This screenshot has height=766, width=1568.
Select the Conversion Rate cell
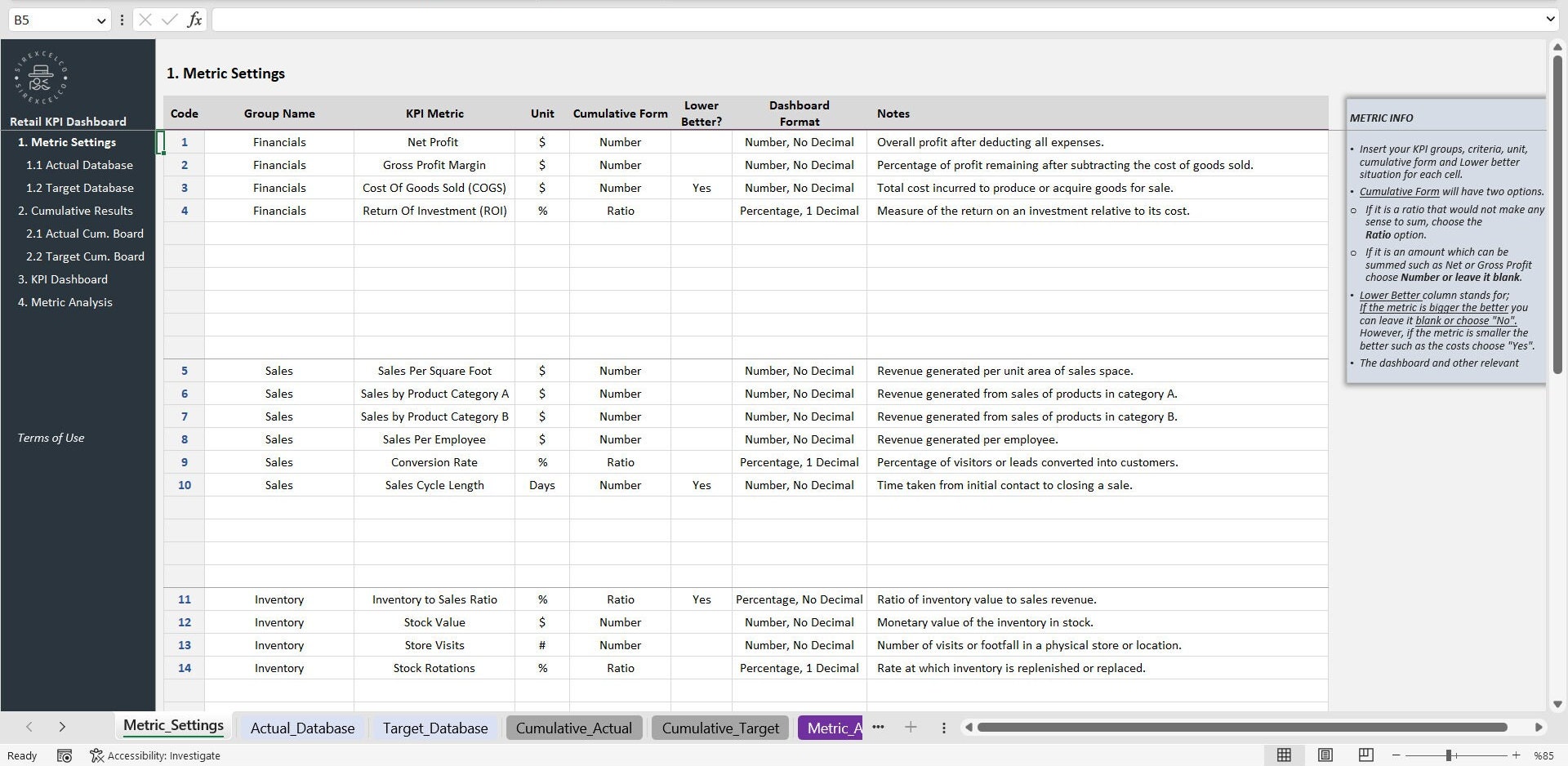pyautogui.click(x=434, y=462)
